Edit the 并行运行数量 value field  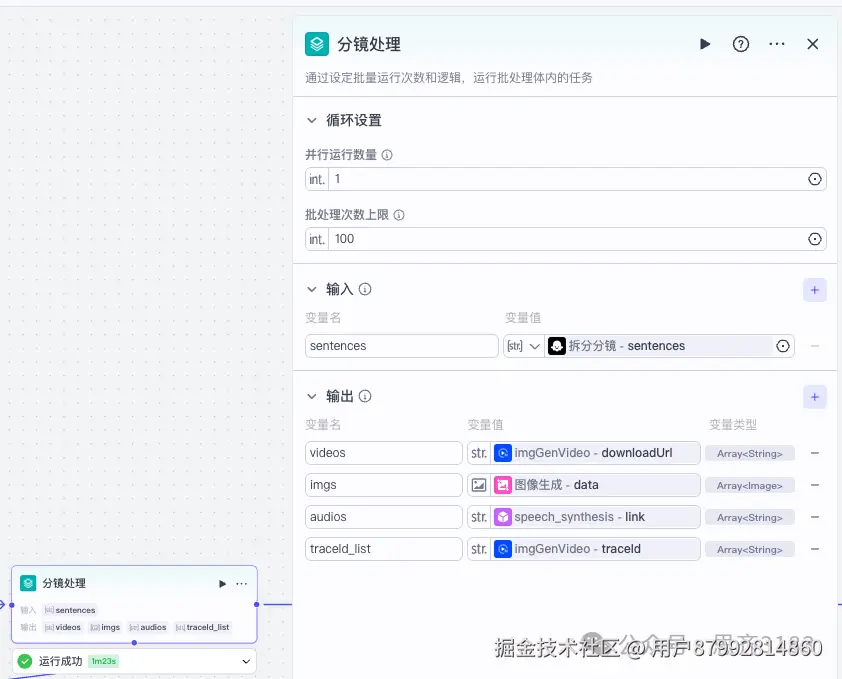click(567, 179)
